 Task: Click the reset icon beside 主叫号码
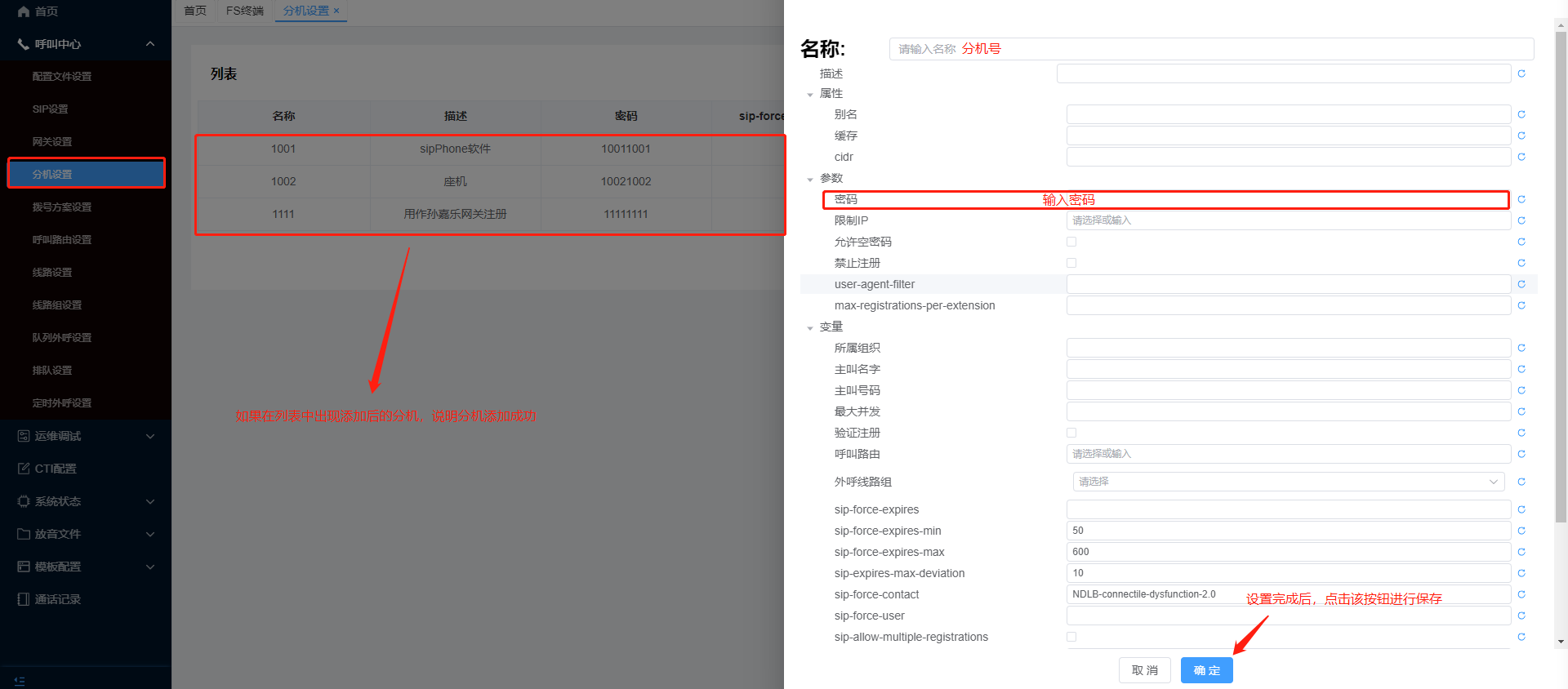1521,390
